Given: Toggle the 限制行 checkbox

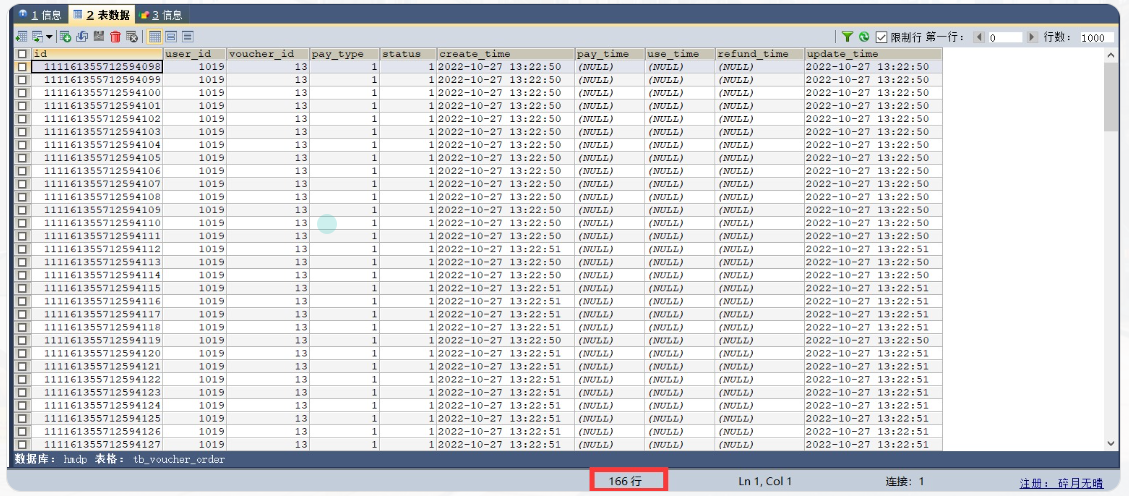Looking at the screenshot, I should (881, 37).
